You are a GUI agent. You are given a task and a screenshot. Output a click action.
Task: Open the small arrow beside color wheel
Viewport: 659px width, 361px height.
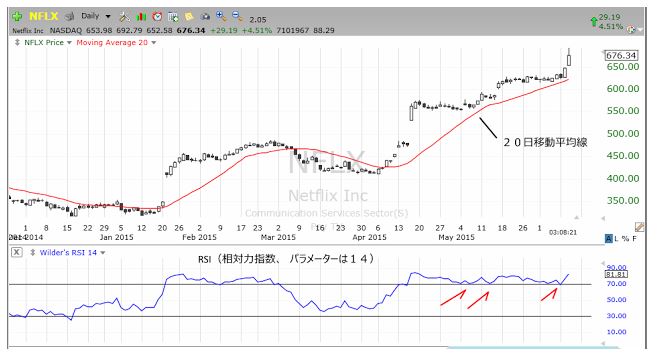point(640,30)
